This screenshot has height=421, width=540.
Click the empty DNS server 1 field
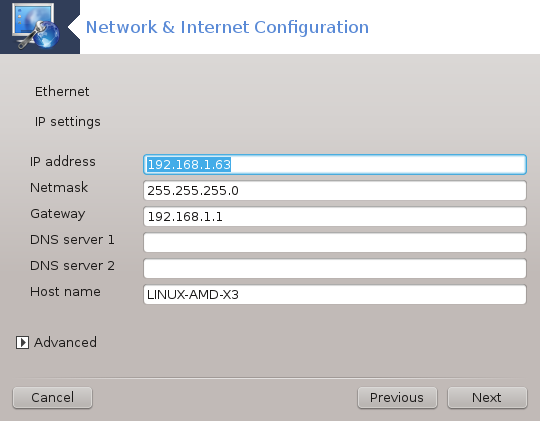point(335,243)
